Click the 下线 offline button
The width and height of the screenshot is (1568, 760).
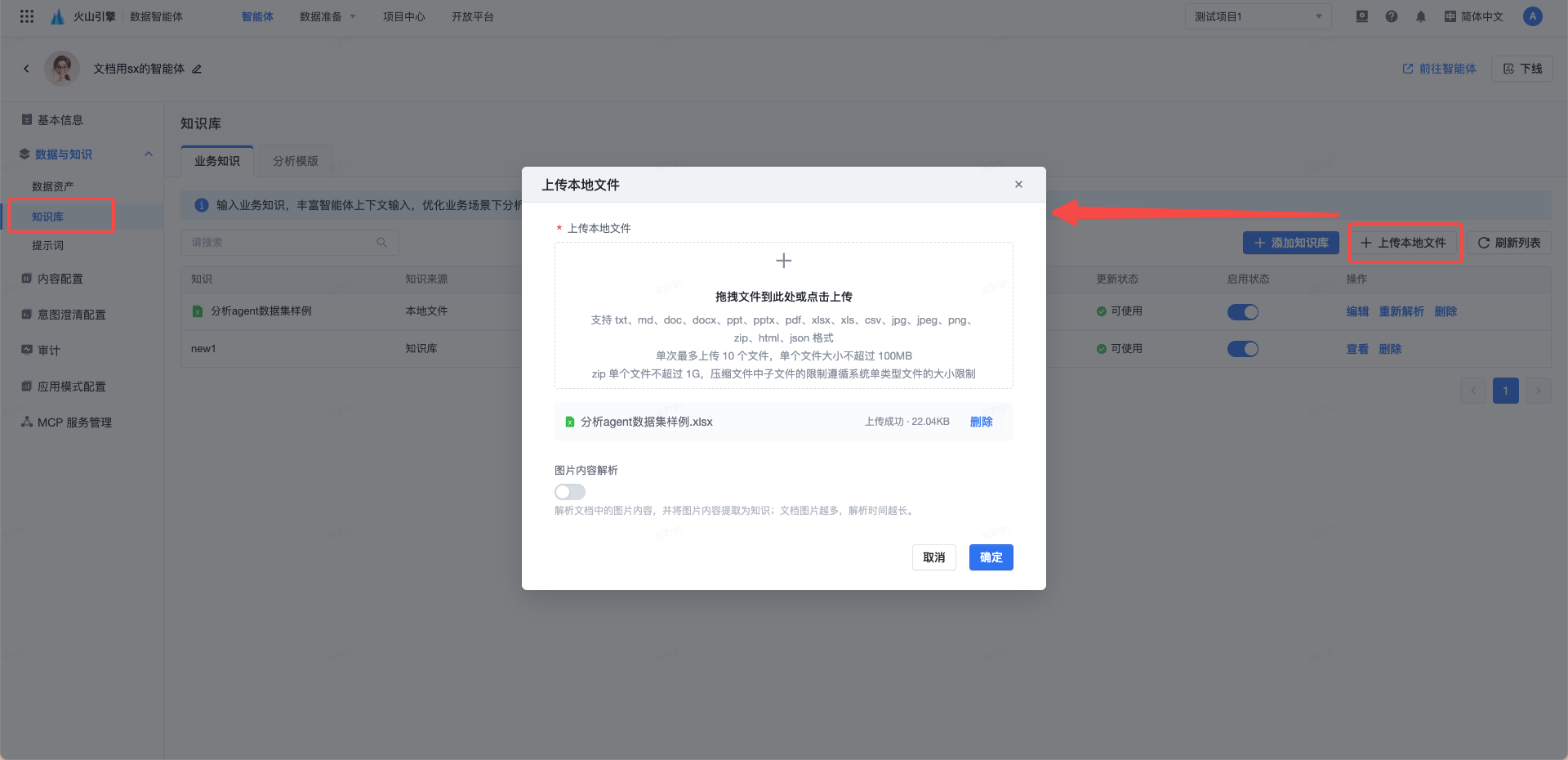coord(1522,69)
